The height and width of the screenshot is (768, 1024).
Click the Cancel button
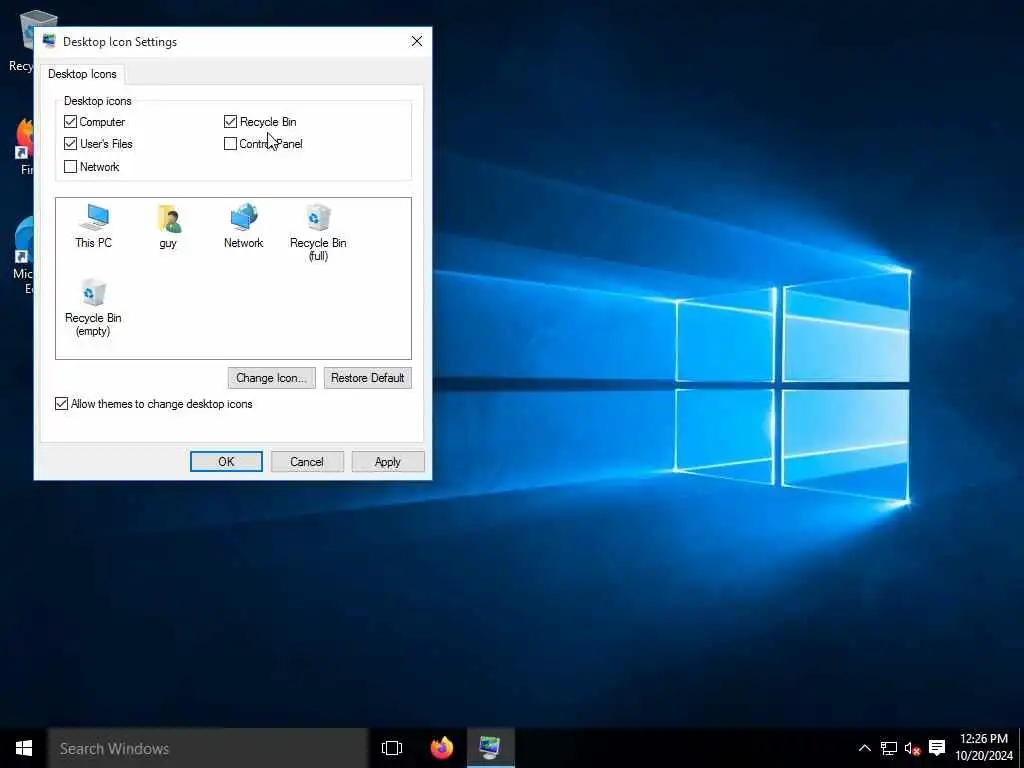pos(307,462)
